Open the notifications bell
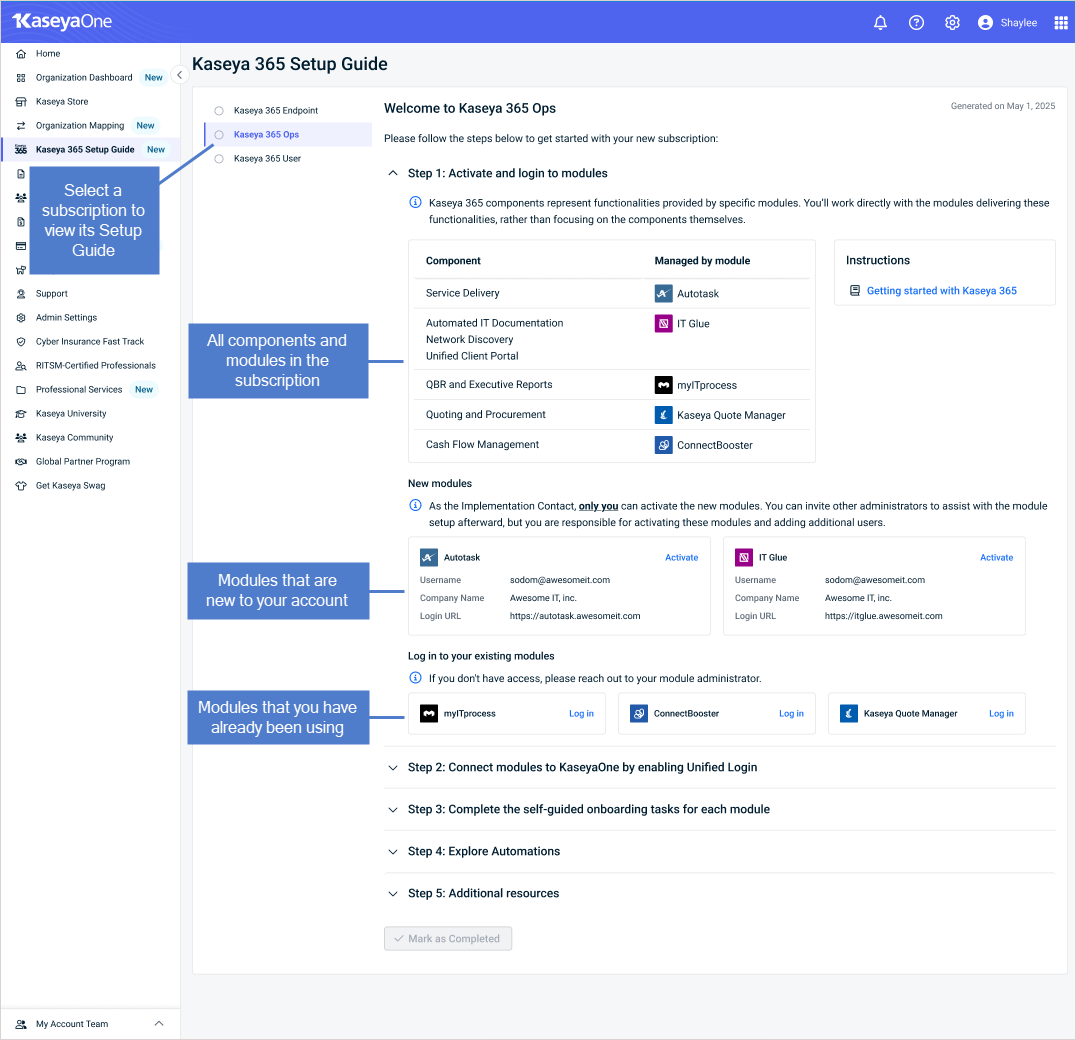The width and height of the screenshot is (1076, 1040). [880, 23]
